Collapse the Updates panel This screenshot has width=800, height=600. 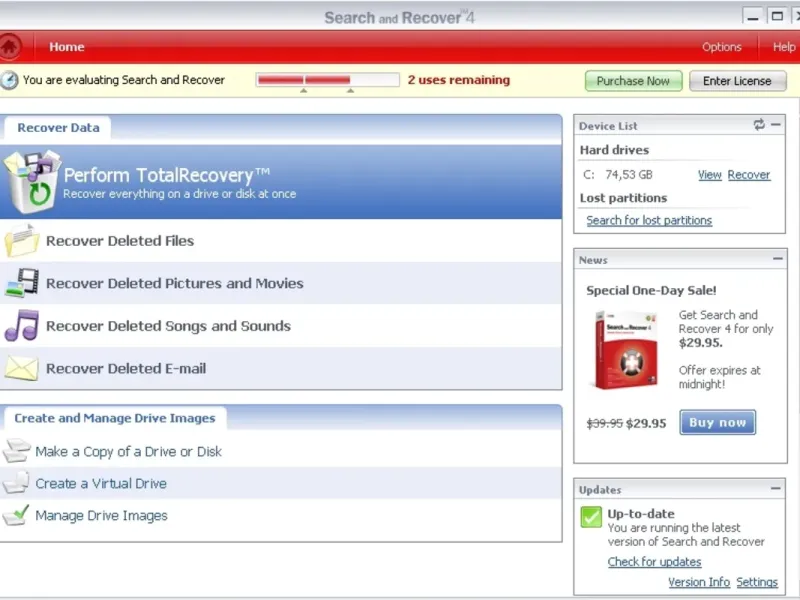point(776,488)
